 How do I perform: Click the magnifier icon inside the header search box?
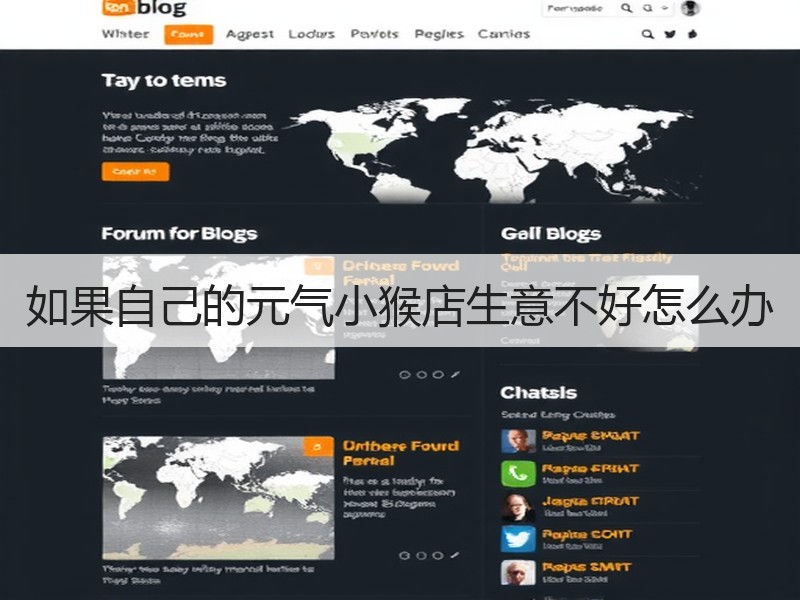click(x=626, y=8)
